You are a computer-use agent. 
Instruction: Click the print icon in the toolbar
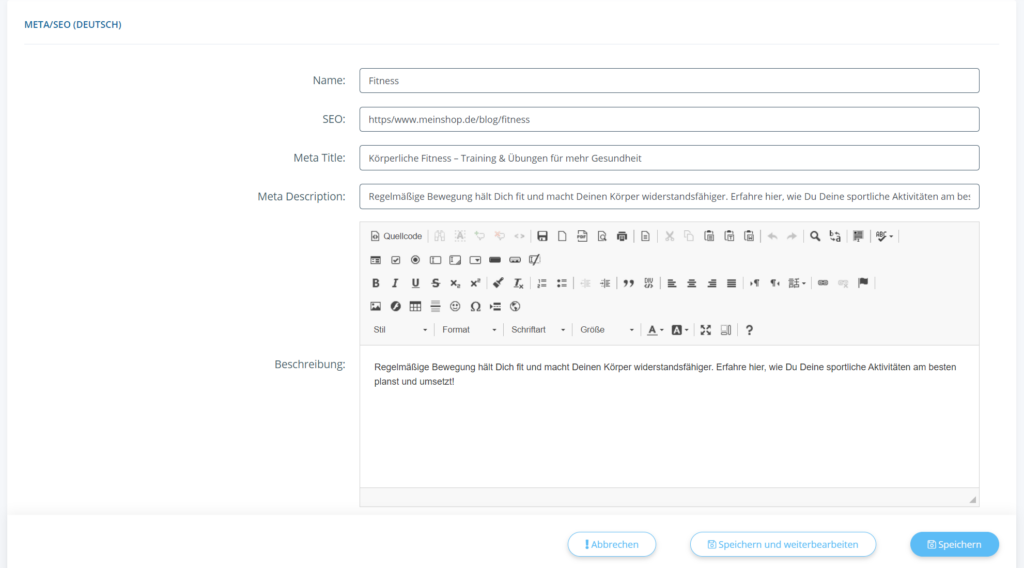tap(622, 236)
